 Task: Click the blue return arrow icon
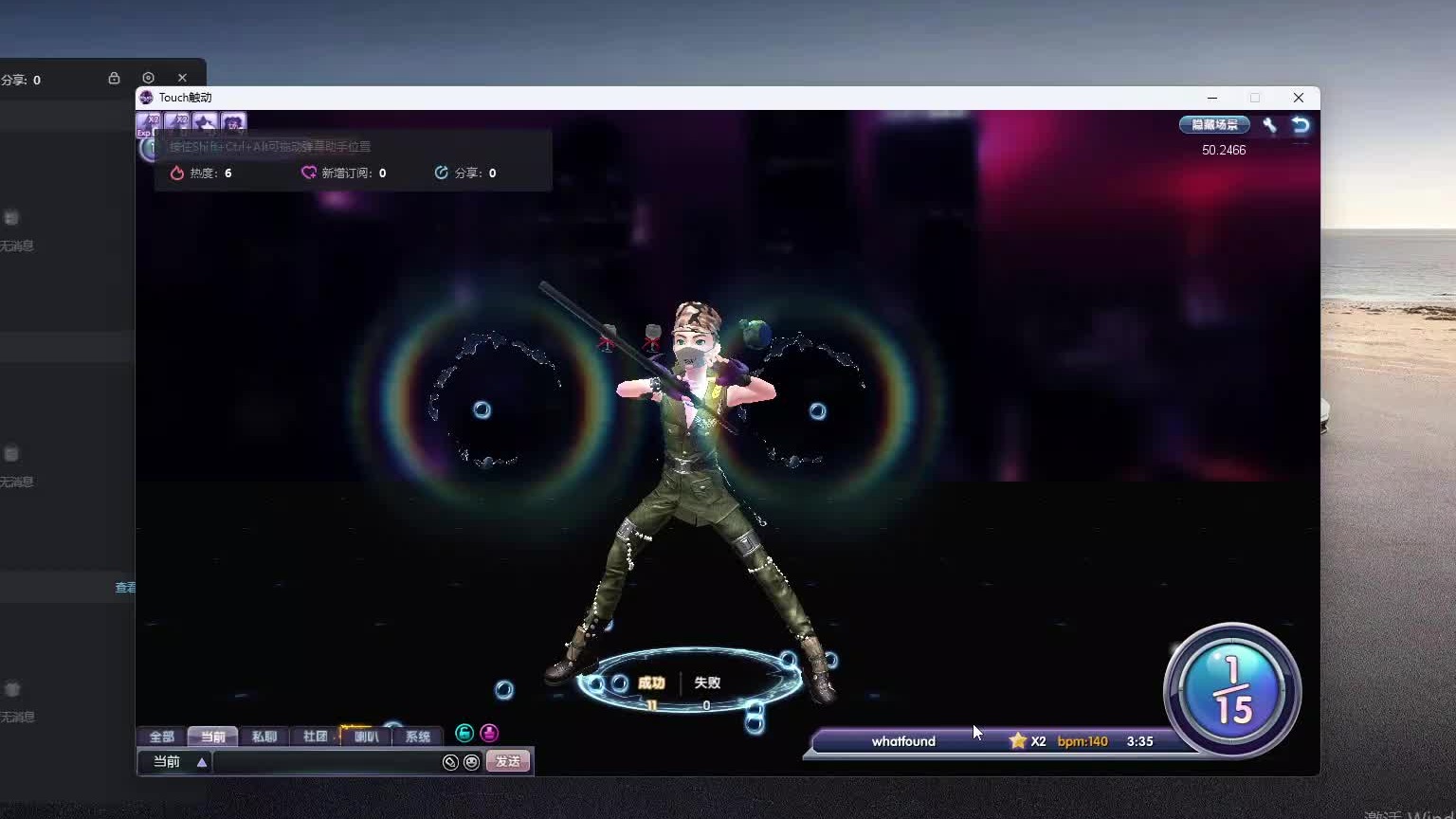[1301, 125]
